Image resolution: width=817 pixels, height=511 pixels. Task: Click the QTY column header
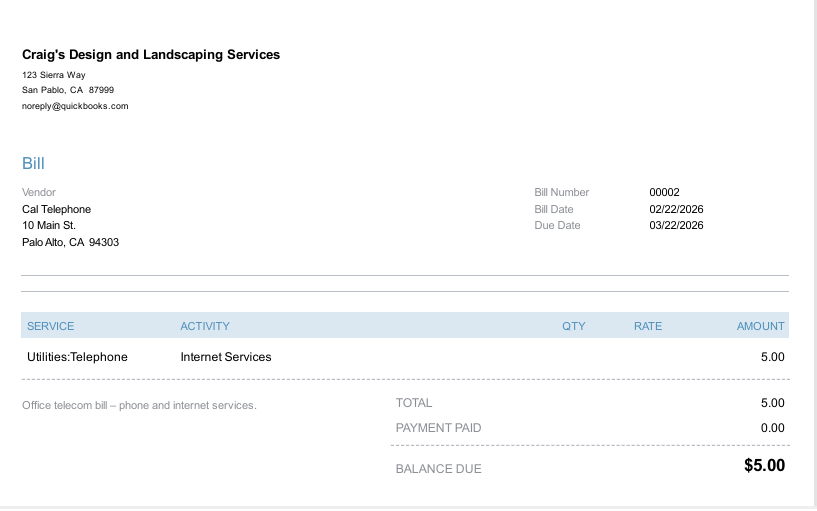(573, 326)
